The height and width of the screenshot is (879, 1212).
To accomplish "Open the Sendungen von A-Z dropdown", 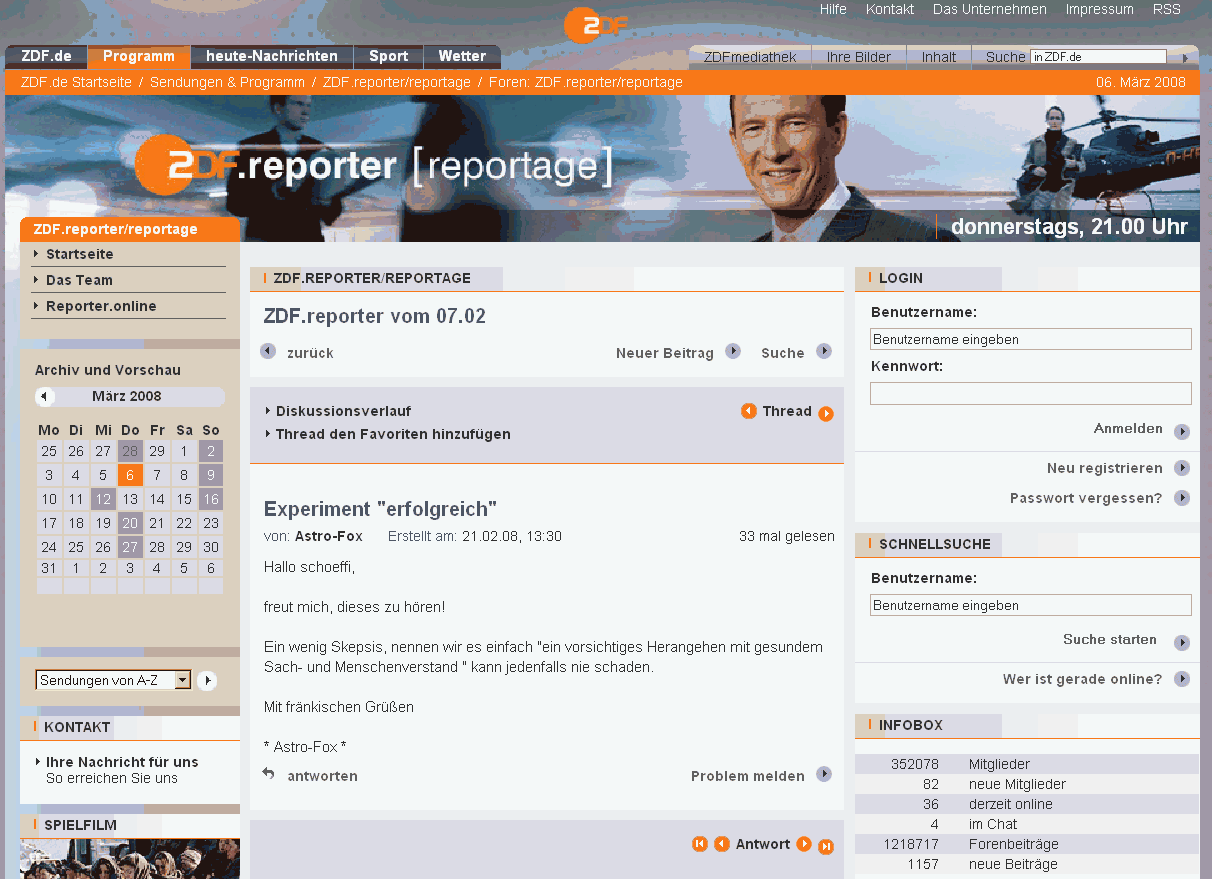I will 182,680.
